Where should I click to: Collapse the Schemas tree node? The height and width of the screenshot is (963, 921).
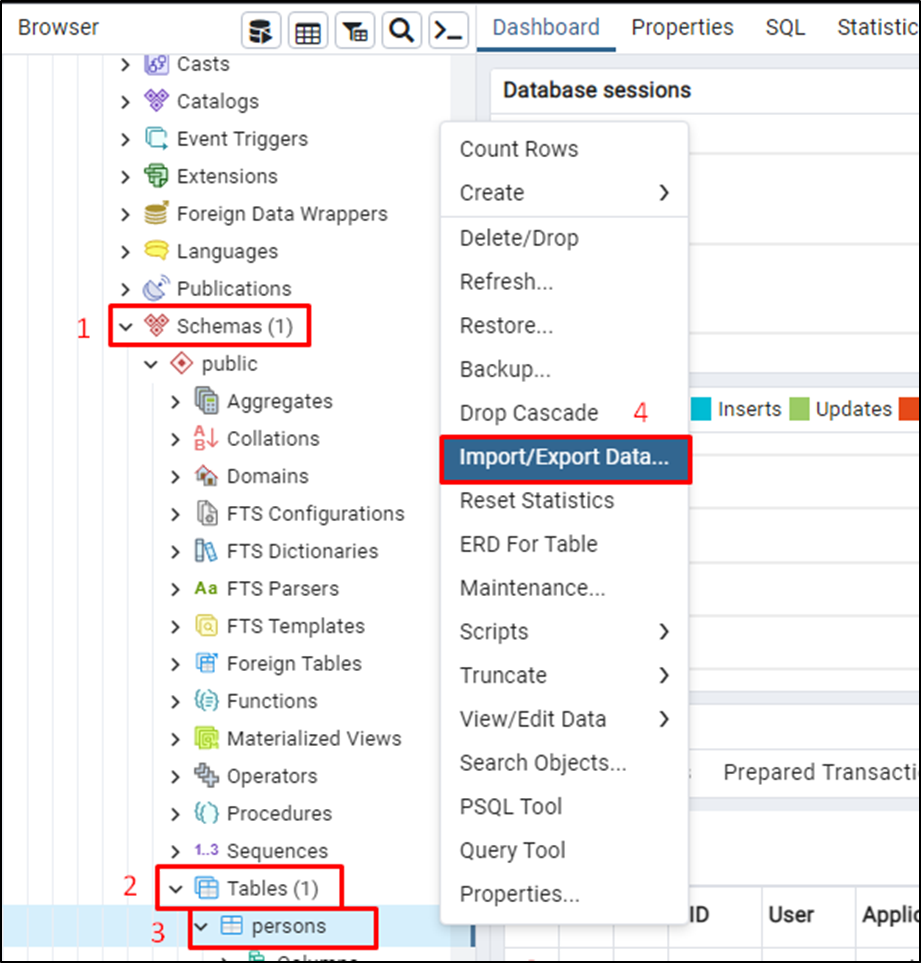click(125, 326)
